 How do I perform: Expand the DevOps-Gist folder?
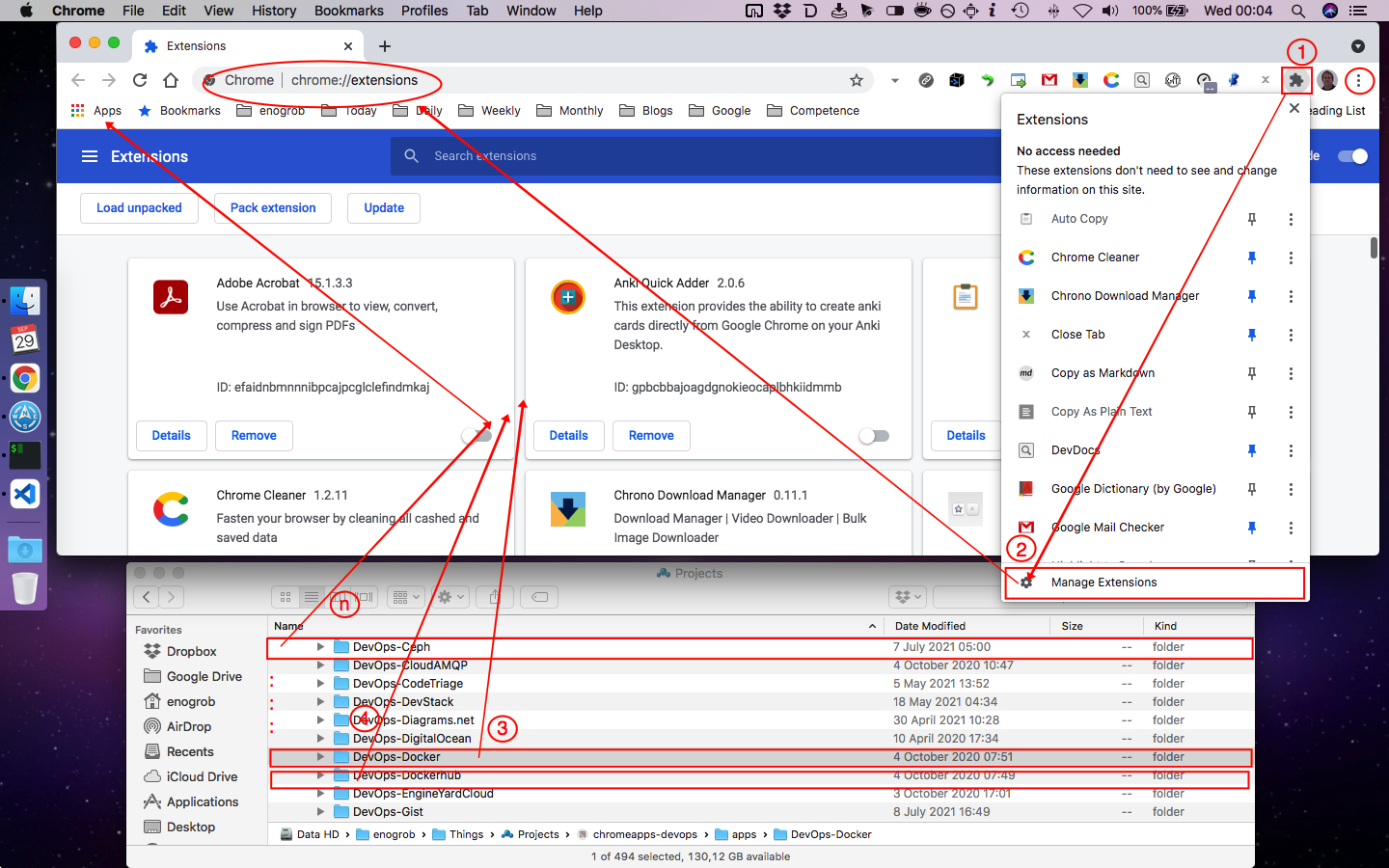[x=321, y=812]
